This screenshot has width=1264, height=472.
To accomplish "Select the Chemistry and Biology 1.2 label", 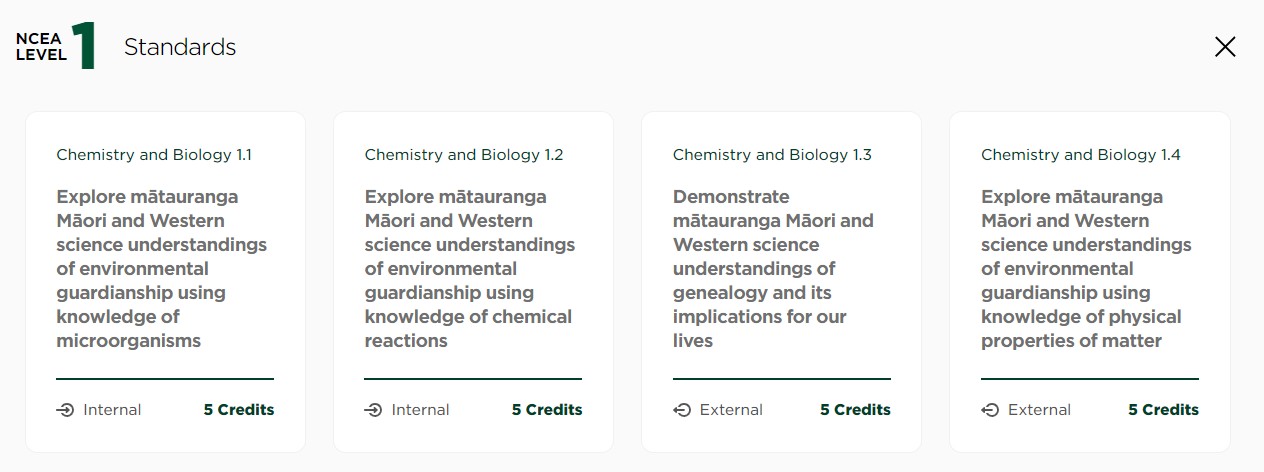I will [x=464, y=155].
